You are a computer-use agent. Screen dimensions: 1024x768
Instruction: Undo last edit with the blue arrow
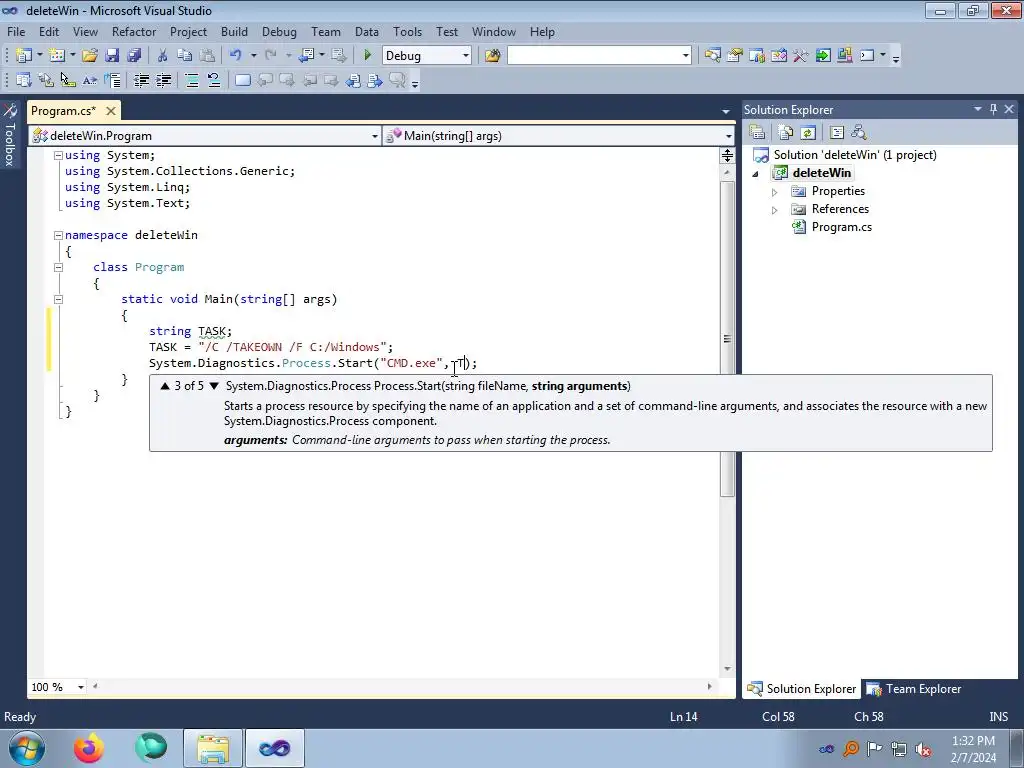pyautogui.click(x=236, y=56)
